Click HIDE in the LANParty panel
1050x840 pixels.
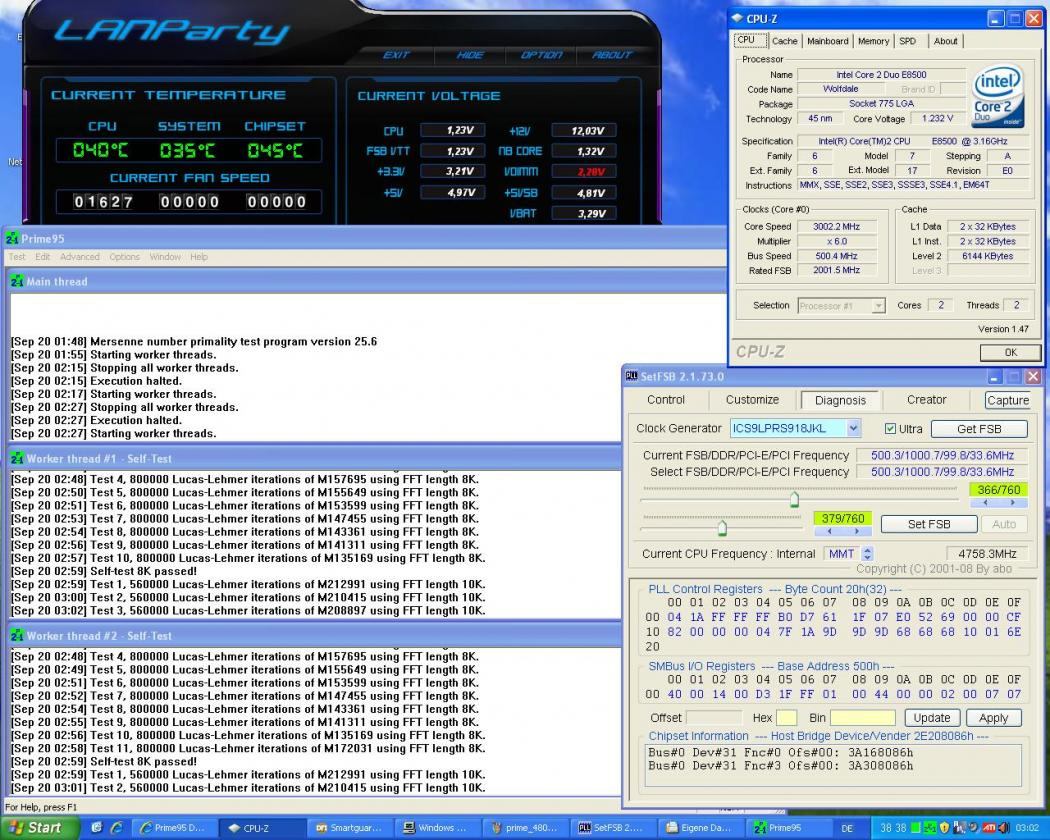pyautogui.click(x=469, y=55)
